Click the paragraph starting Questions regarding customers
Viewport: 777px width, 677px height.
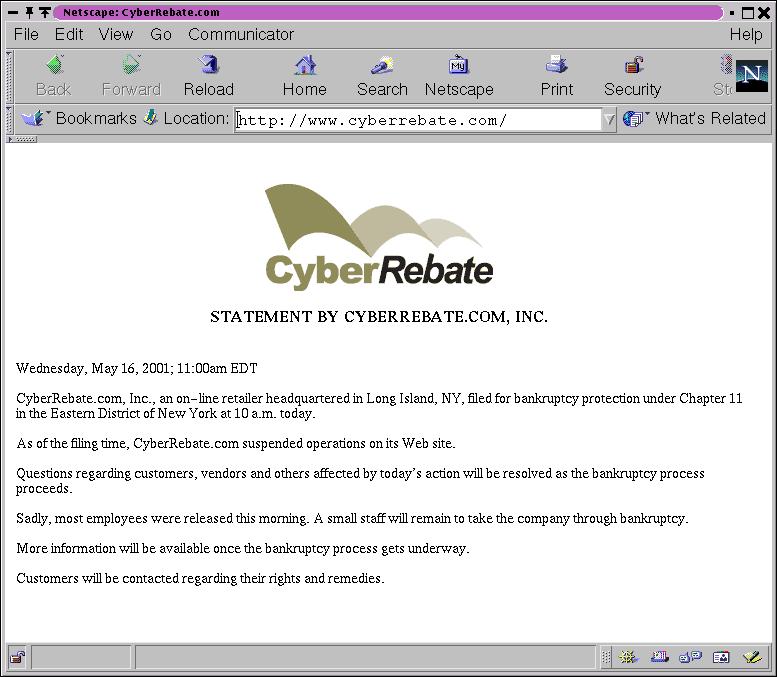pyautogui.click(x=360, y=481)
